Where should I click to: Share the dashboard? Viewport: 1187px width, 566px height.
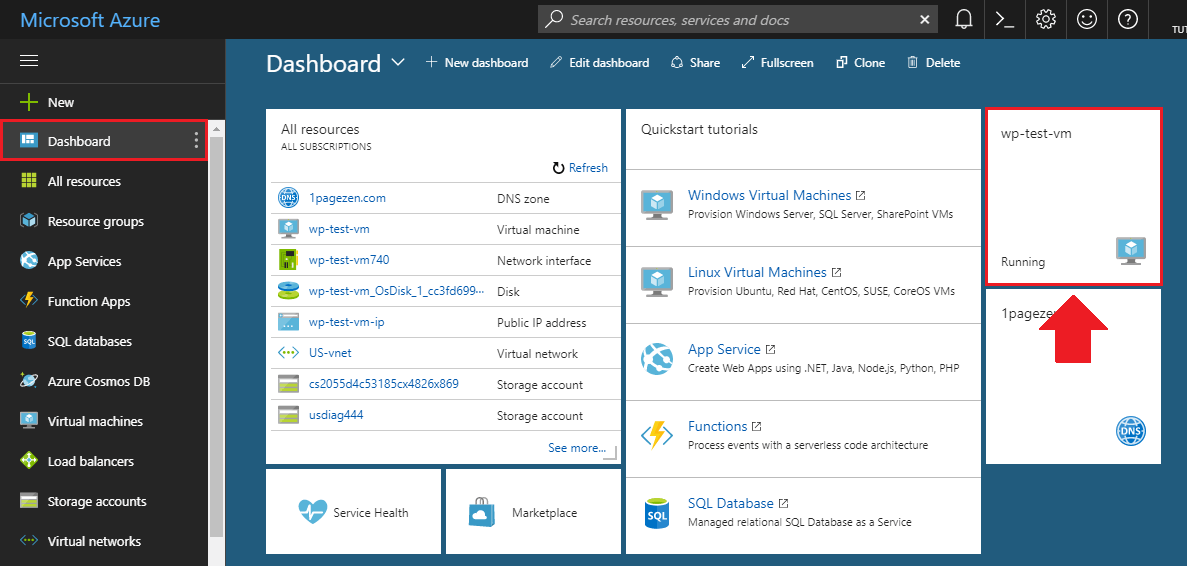(x=695, y=63)
